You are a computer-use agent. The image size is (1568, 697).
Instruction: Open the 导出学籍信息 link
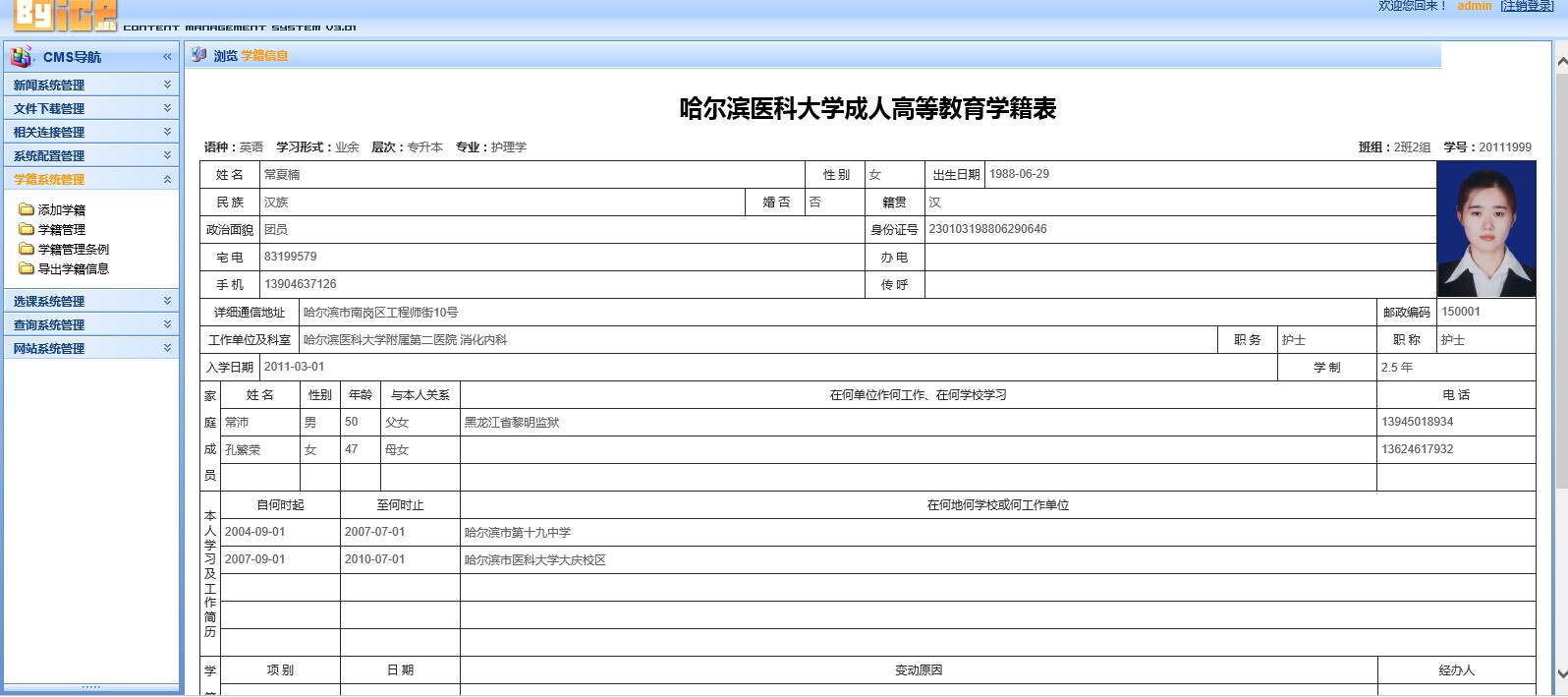74,269
